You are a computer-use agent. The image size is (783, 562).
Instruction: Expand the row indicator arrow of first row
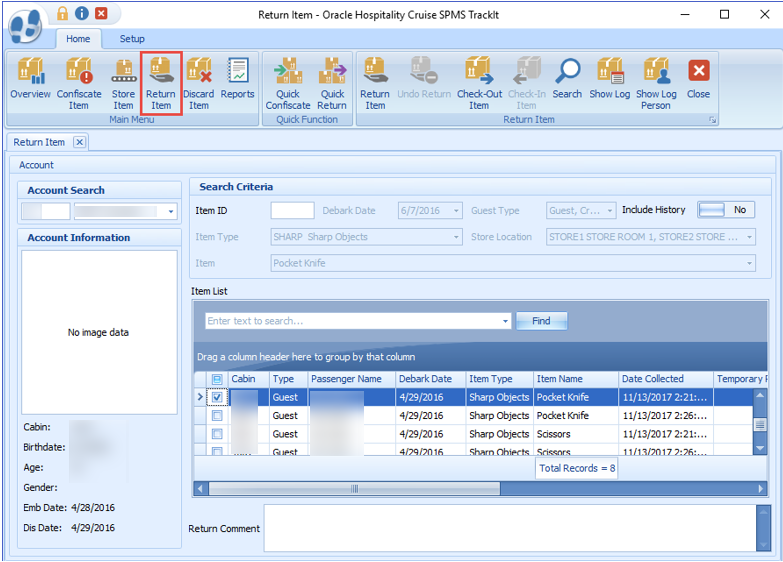tap(200, 397)
